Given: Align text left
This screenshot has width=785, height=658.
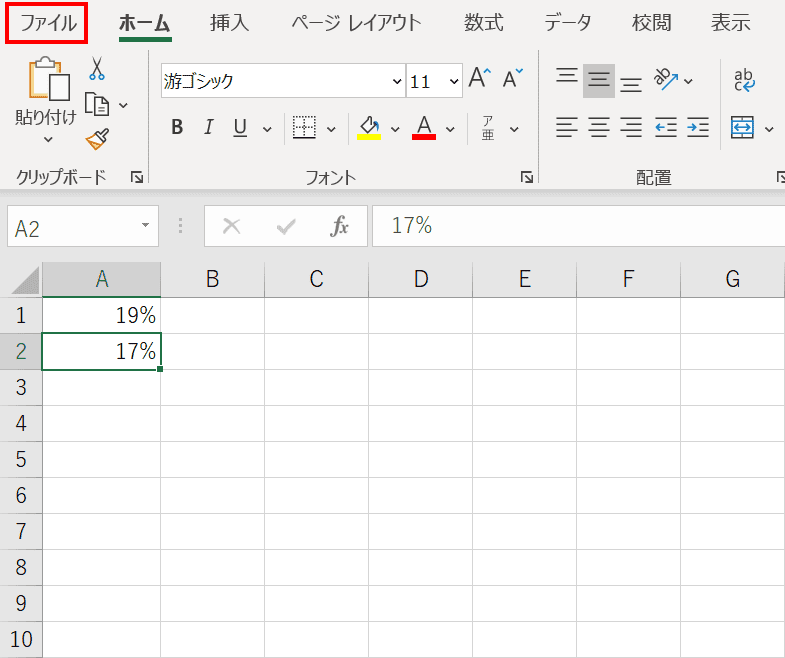Looking at the screenshot, I should tap(567, 127).
